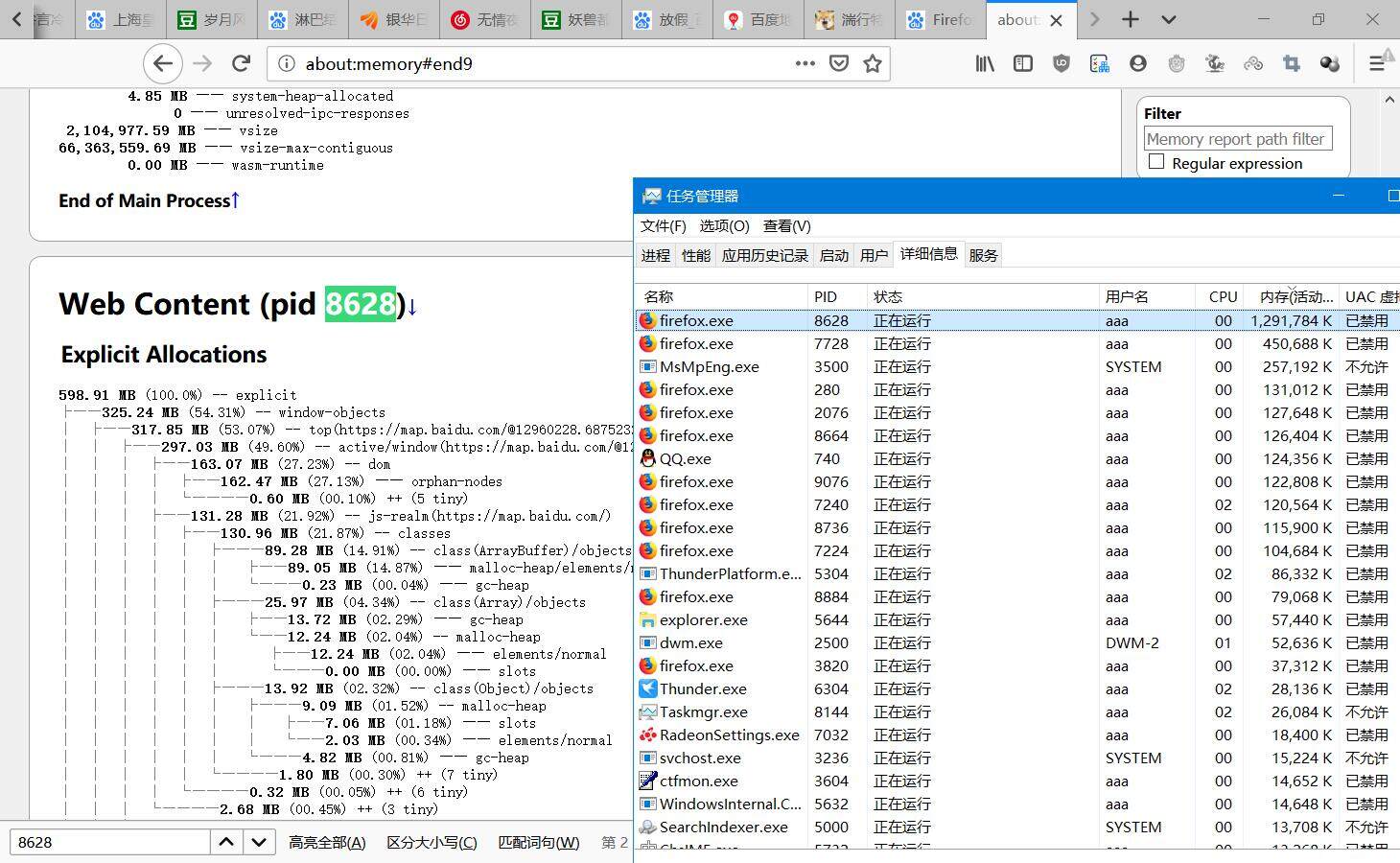Collapse the explicit 598.91 MB tree node
The image size is (1400, 863).
177,395
